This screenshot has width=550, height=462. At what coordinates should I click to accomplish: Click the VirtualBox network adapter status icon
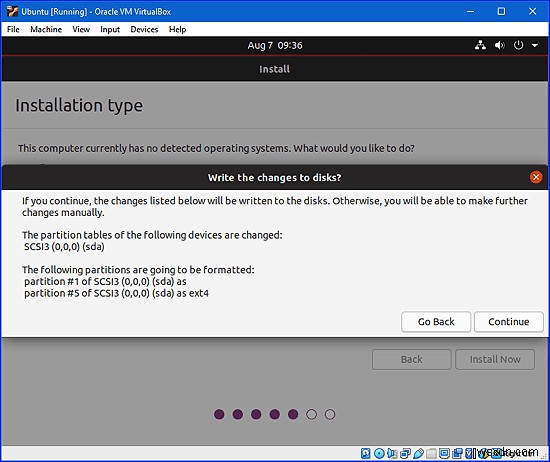point(405,453)
